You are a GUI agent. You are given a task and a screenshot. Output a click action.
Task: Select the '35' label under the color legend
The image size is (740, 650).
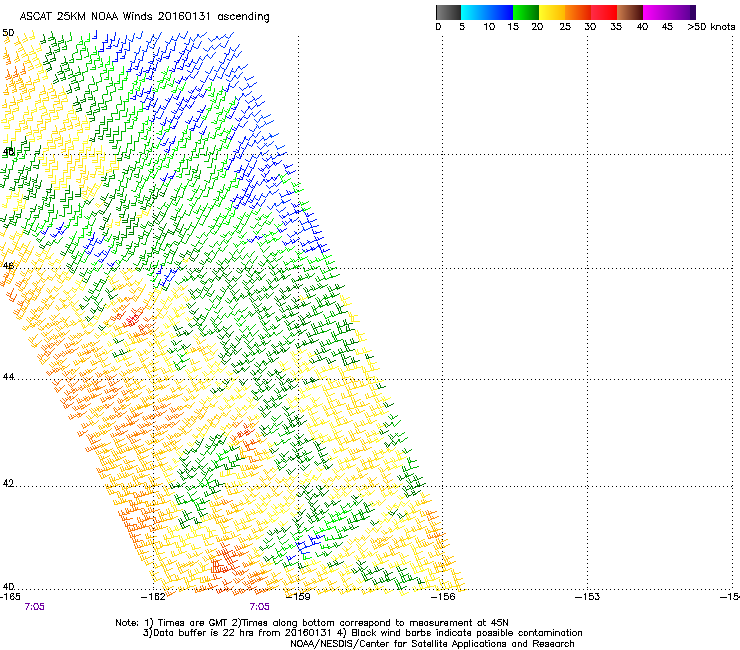pos(616,27)
